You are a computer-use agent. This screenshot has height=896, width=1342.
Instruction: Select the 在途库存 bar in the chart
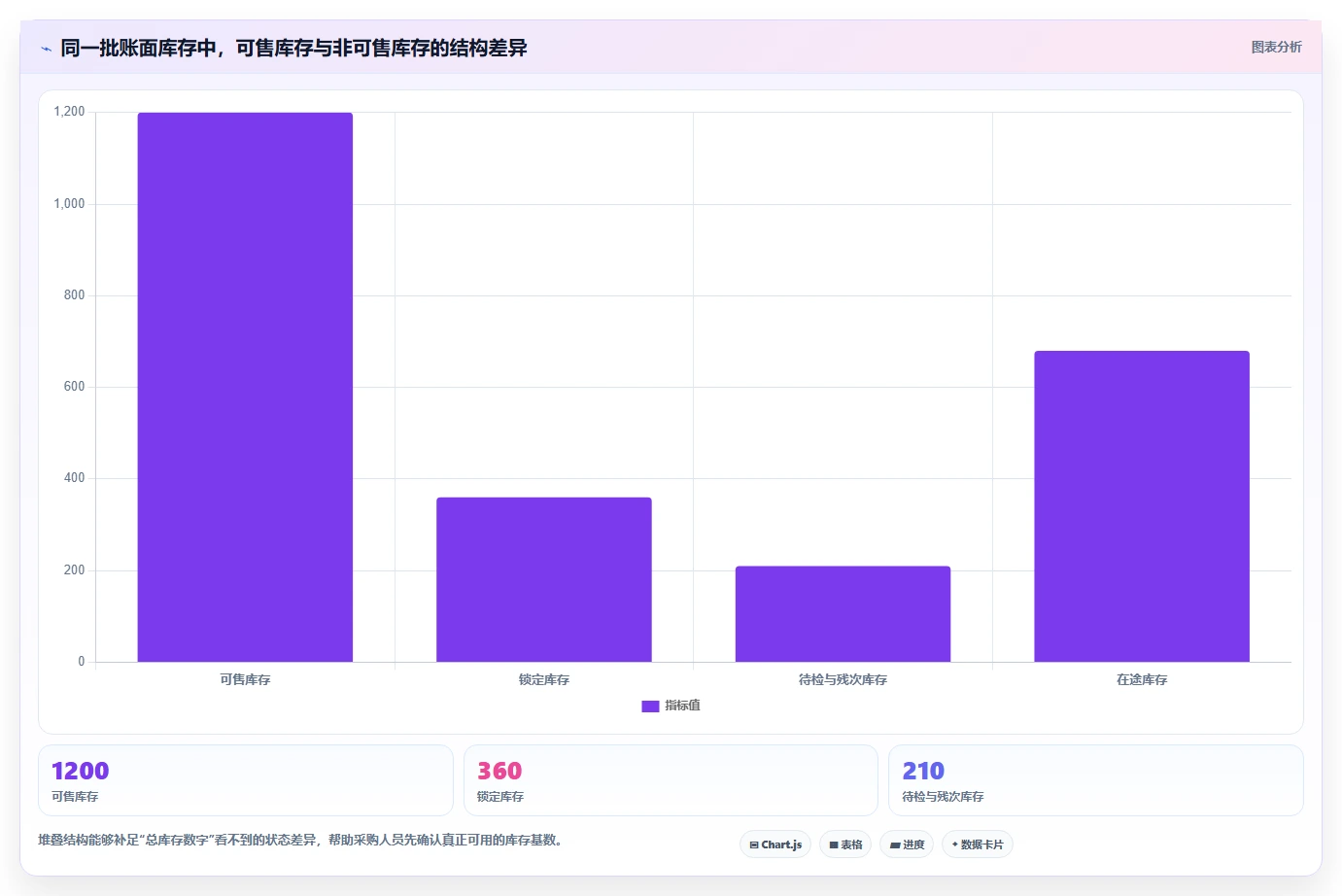pyautogui.click(x=1142, y=506)
